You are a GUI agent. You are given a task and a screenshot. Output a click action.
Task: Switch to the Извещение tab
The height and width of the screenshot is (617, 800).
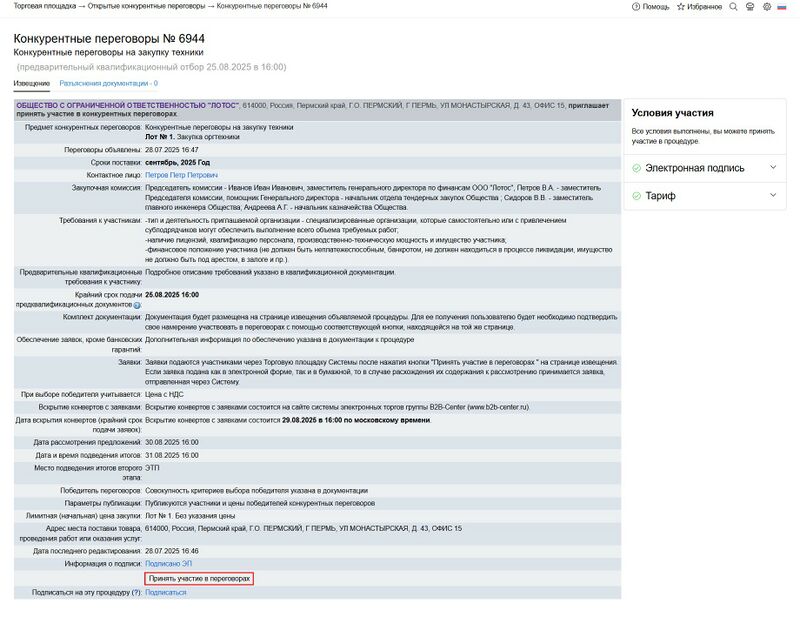(32, 84)
